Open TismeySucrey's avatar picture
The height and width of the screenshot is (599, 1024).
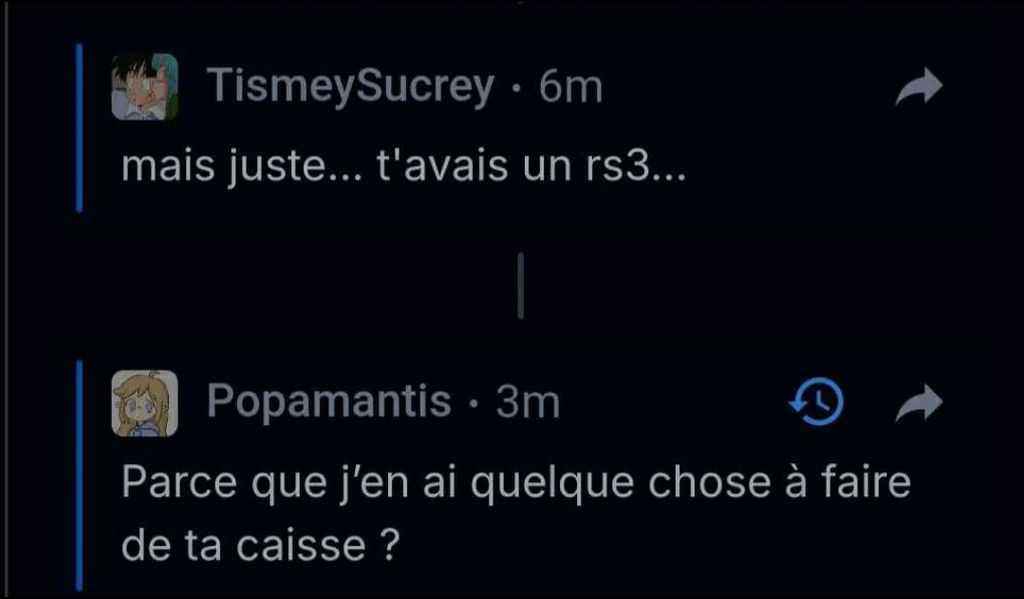144,87
